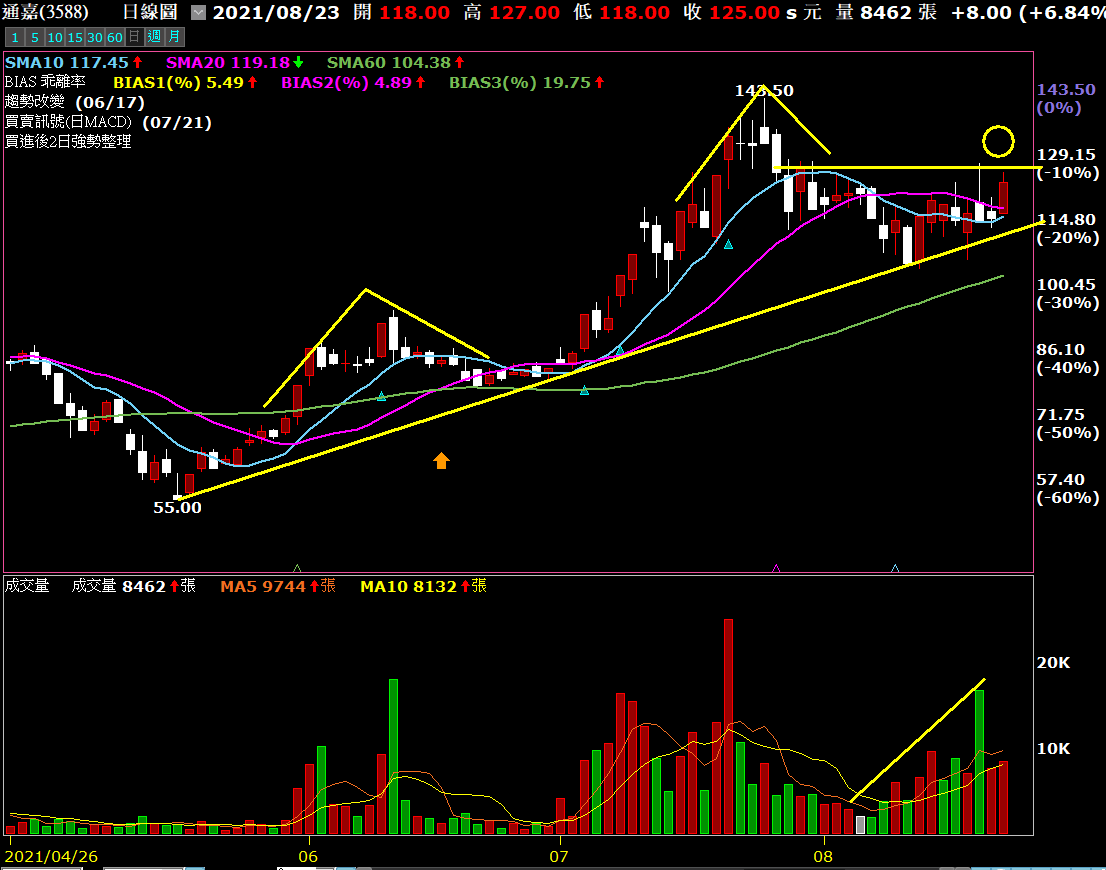The image size is (1106, 870).
Task: Open the 日線圖 chart type dropdown arrow
Action: pyautogui.click(x=198, y=13)
